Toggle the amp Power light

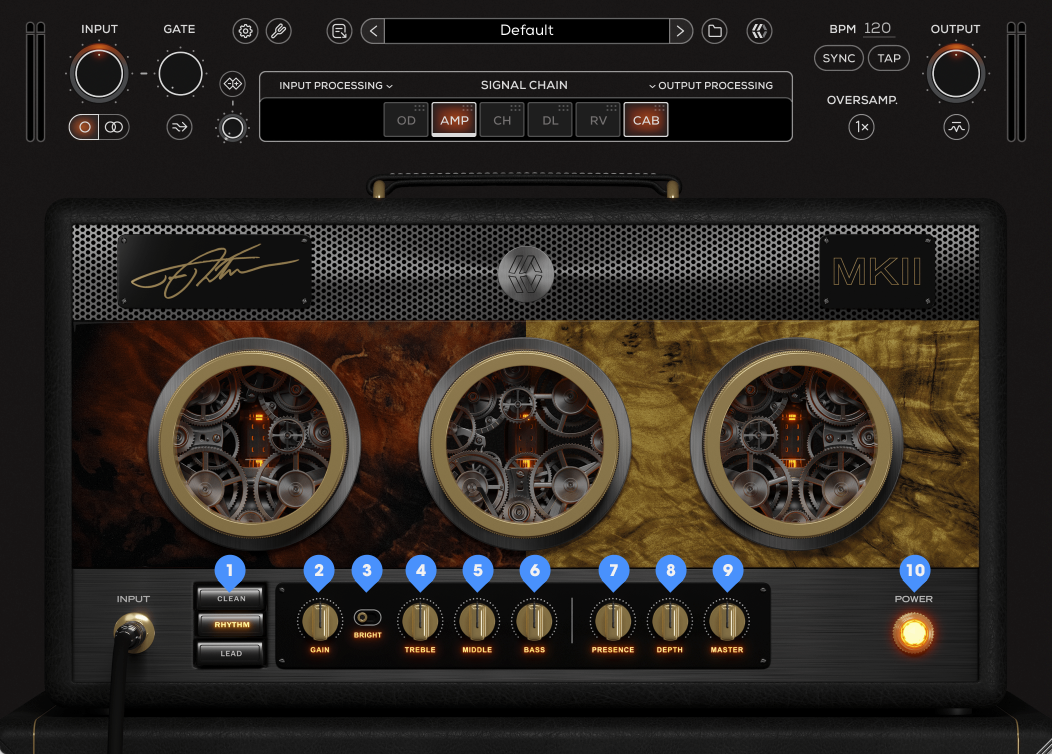point(914,633)
